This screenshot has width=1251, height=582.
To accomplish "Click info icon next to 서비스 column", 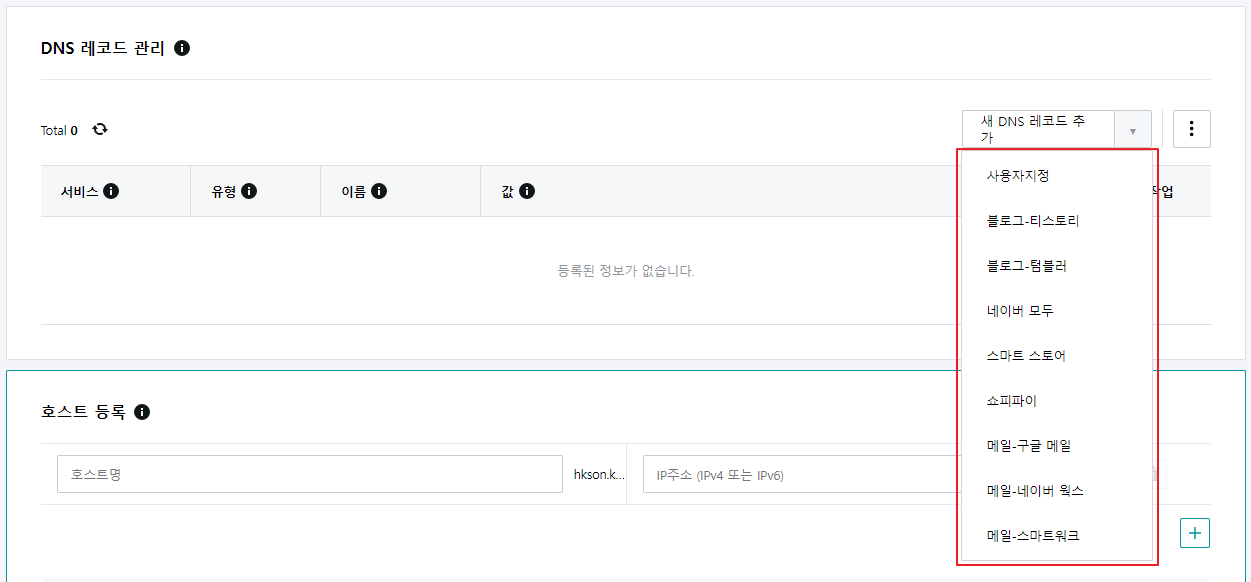I will [x=111, y=191].
